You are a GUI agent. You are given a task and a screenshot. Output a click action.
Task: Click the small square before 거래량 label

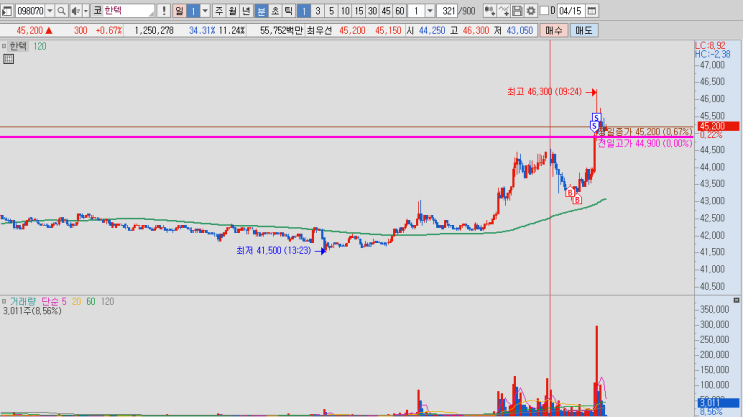pyautogui.click(x=4, y=301)
